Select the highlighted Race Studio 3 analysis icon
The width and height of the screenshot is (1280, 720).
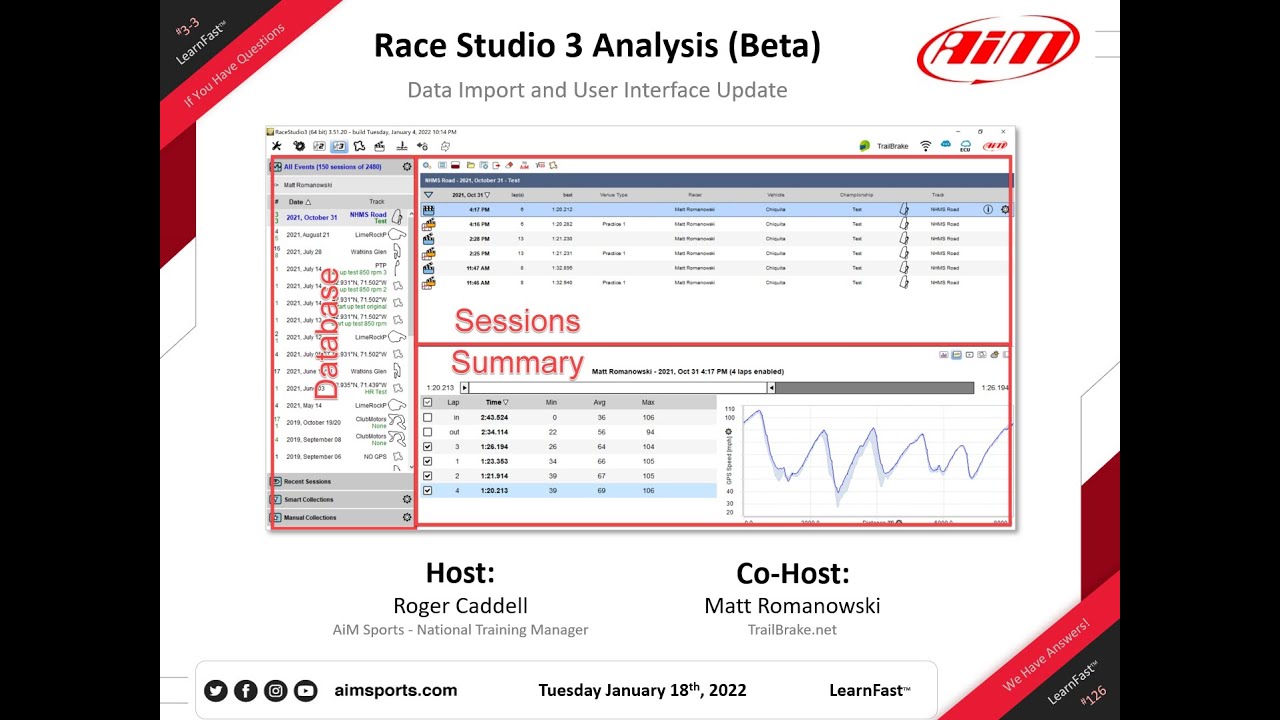[339, 146]
